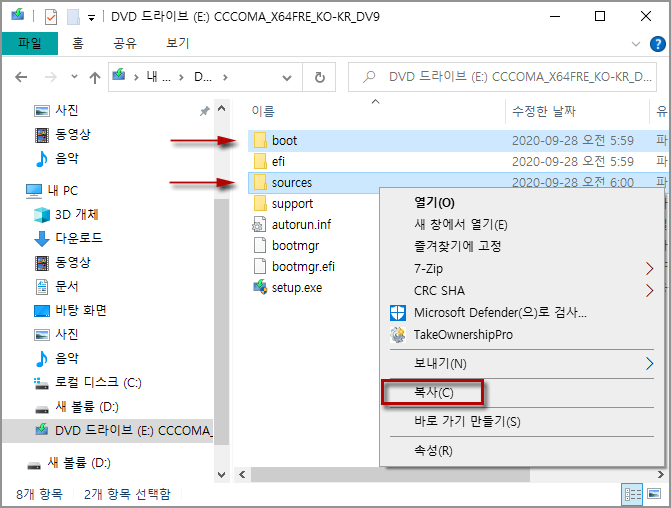Open the CRC SHA submenu
The image size is (671, 508).
tap(521, 291)
